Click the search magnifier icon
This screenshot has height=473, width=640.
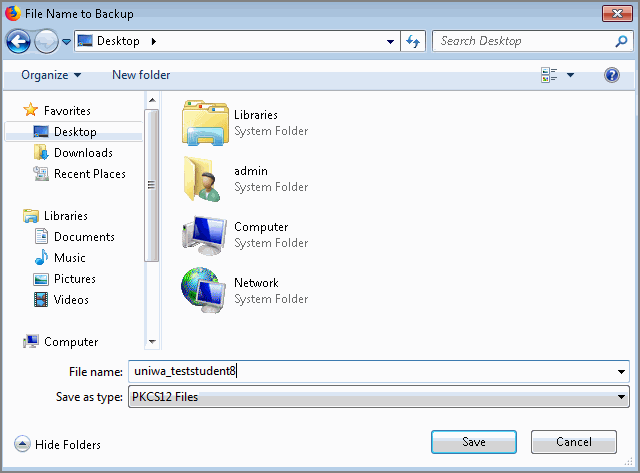tap(621, 41)
